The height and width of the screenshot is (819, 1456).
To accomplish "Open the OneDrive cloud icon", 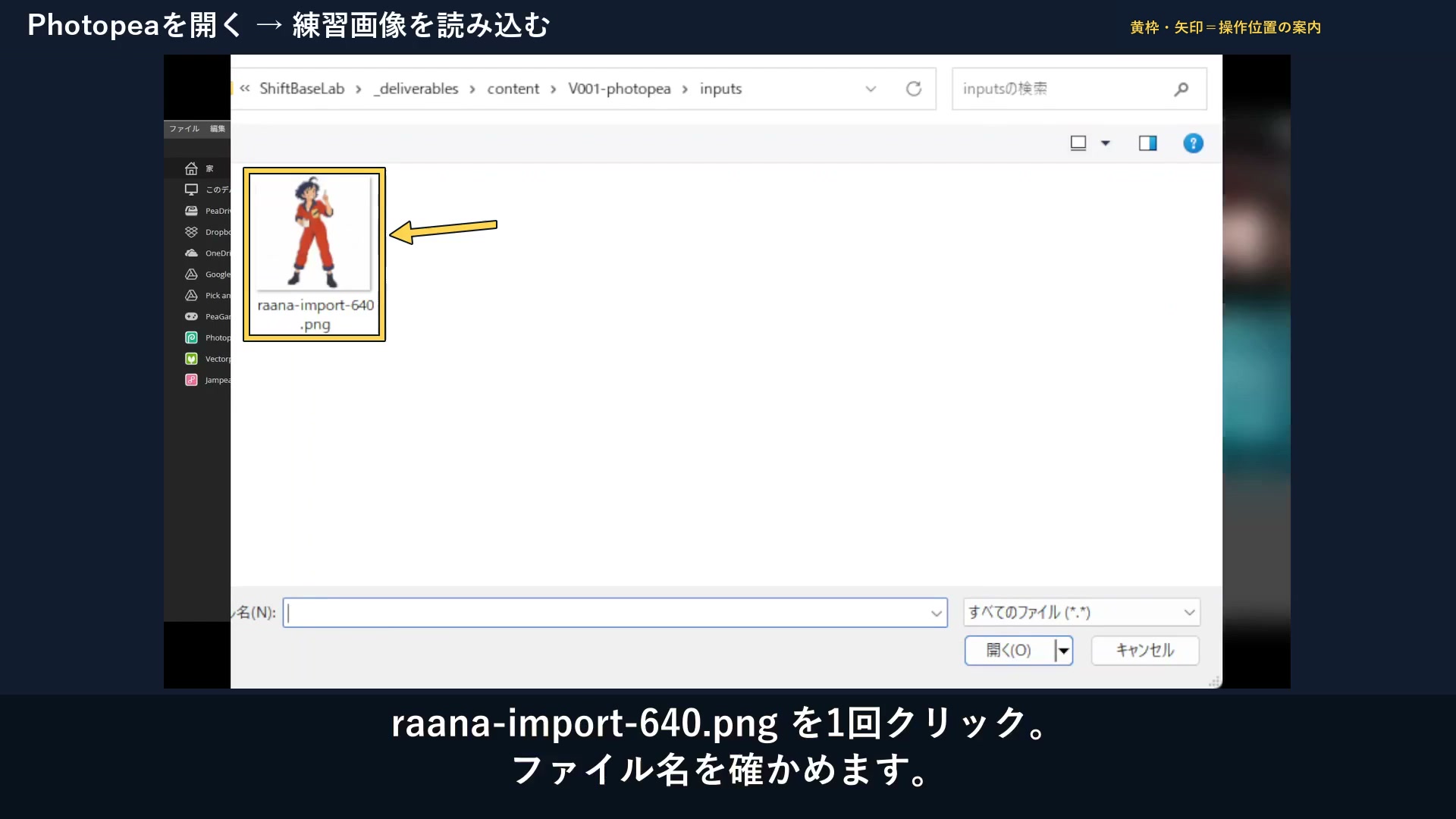I will [191, 253].
